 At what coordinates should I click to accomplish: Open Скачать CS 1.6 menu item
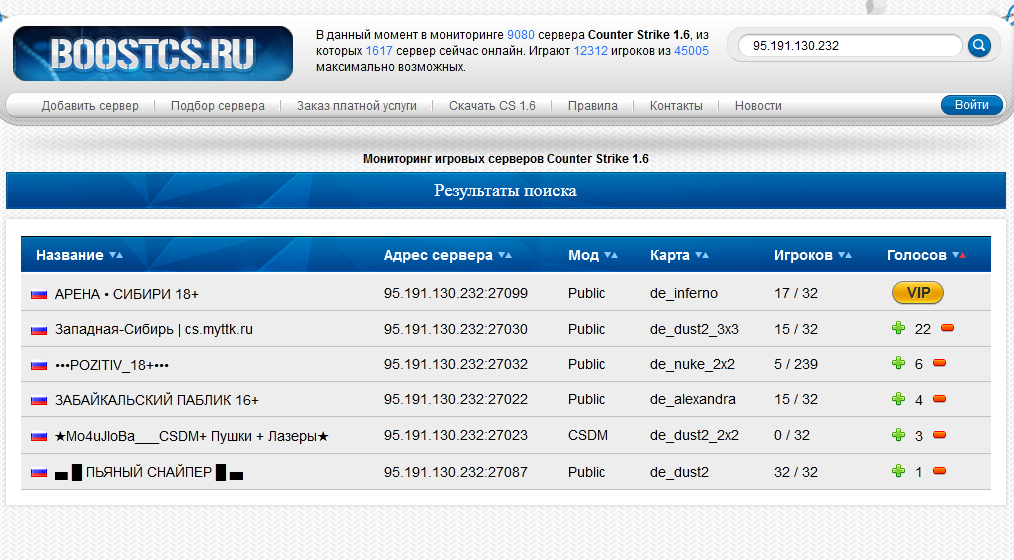pyautogui.click(x=492, y=105)
